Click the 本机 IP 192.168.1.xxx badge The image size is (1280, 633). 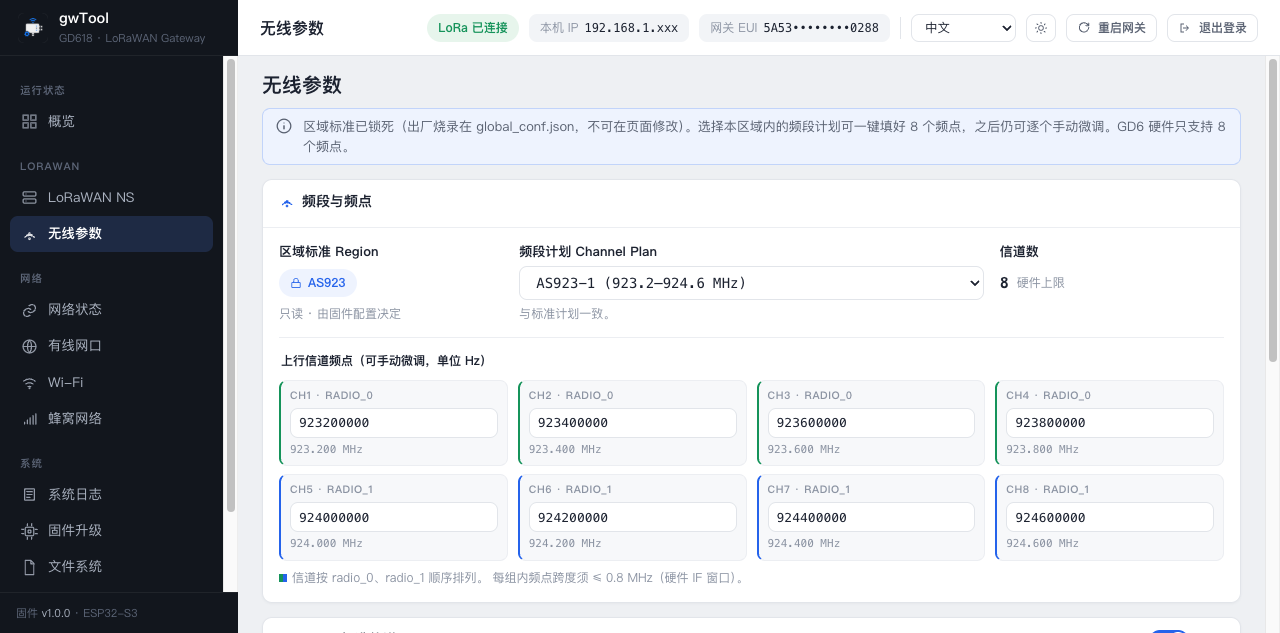tap(609, 28)
